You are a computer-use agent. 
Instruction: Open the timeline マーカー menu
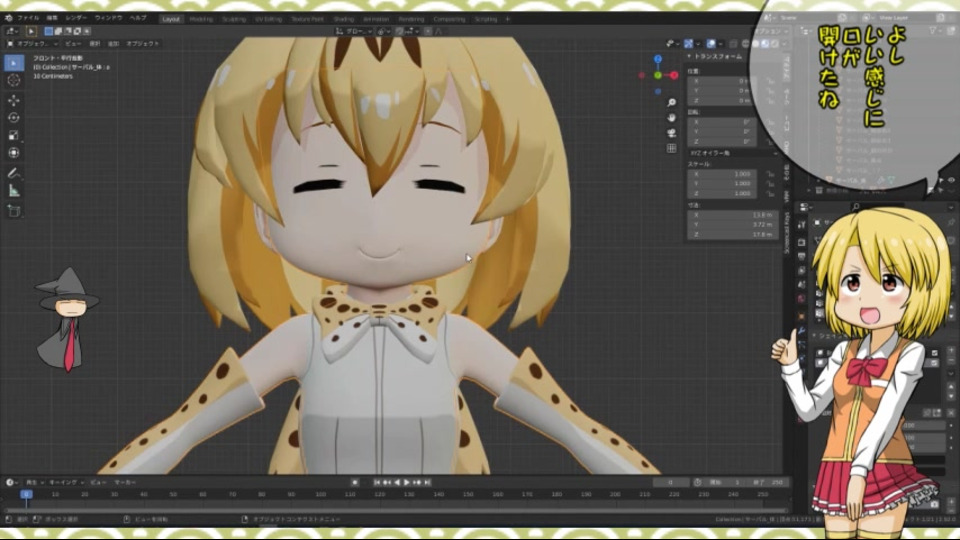(125, 482)
